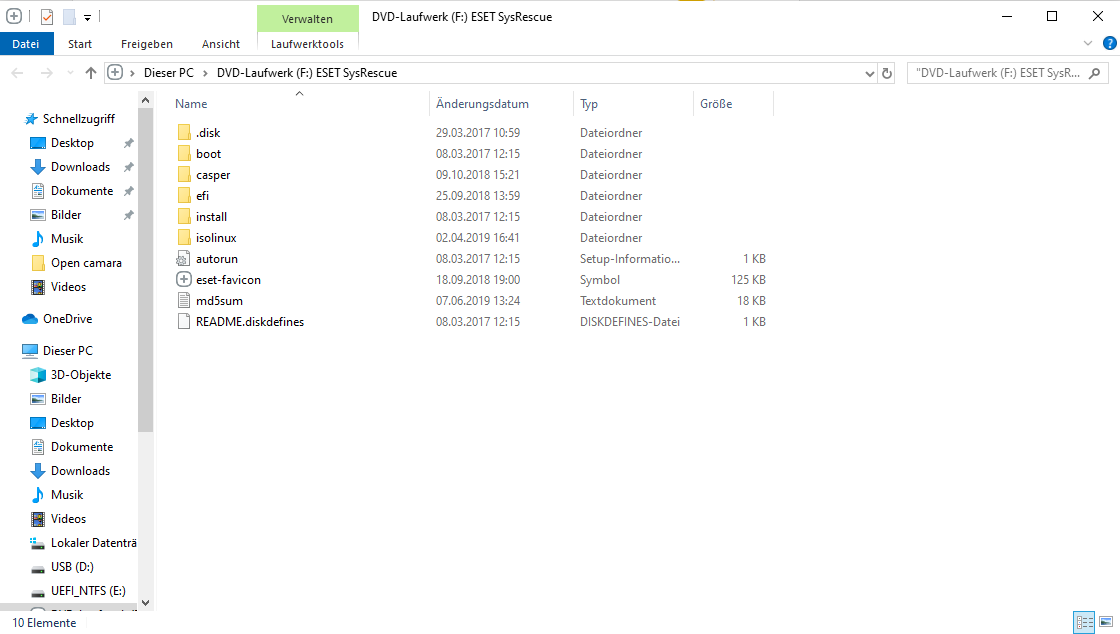1120x634 pixels.
Task: Expand the ribbon with the chevron
Action: [1087, 44]
